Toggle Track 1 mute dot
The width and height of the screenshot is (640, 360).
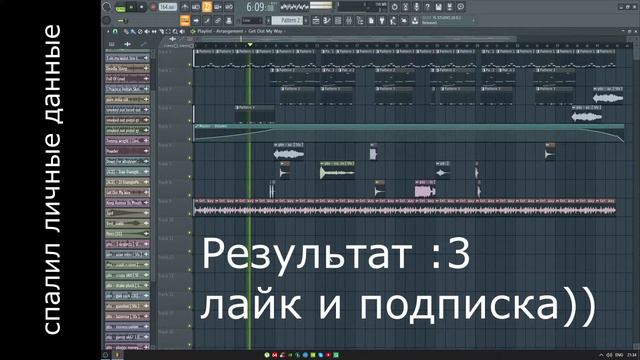[189, 64]
